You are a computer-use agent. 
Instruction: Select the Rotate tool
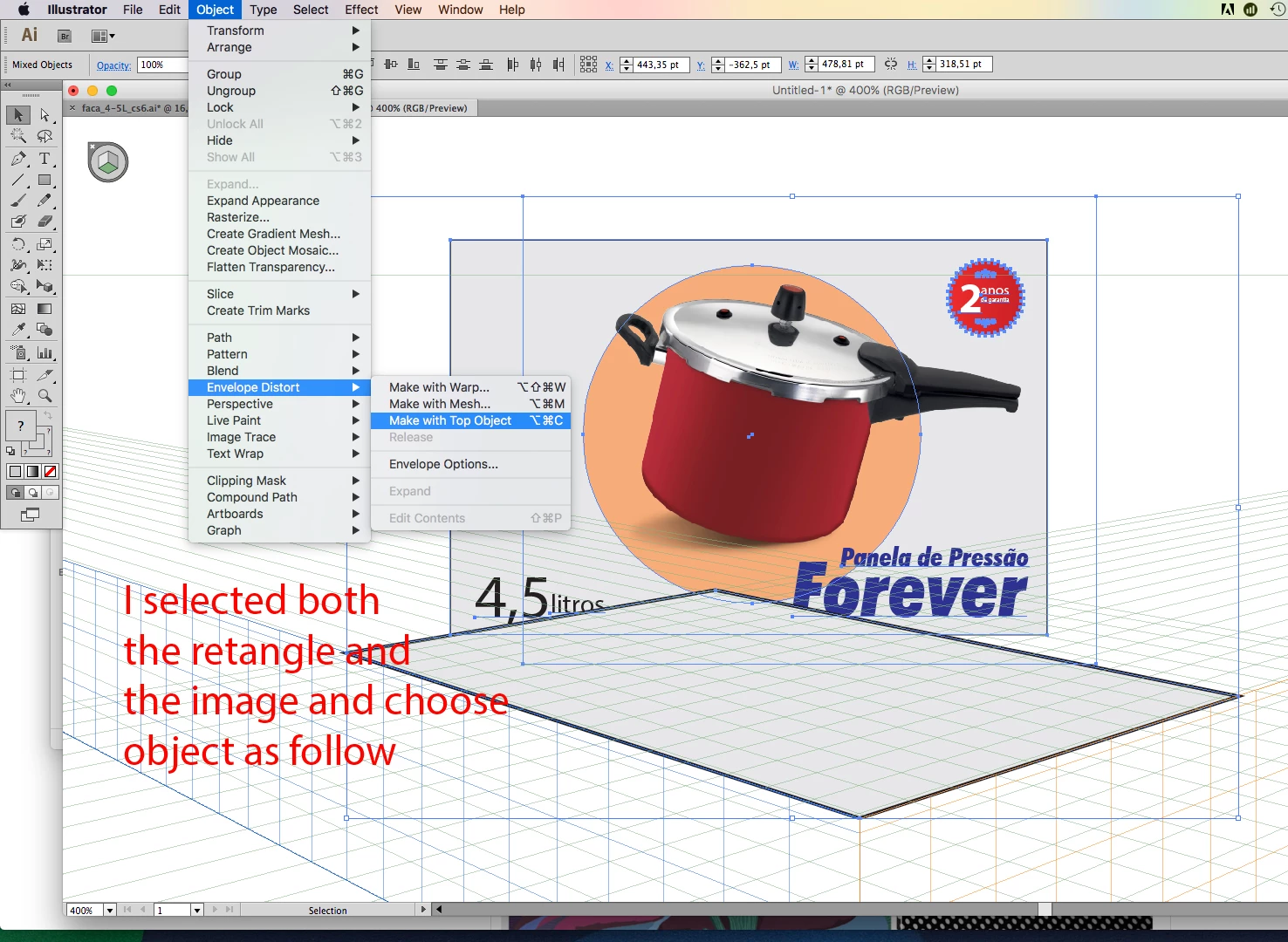point(18,244)
